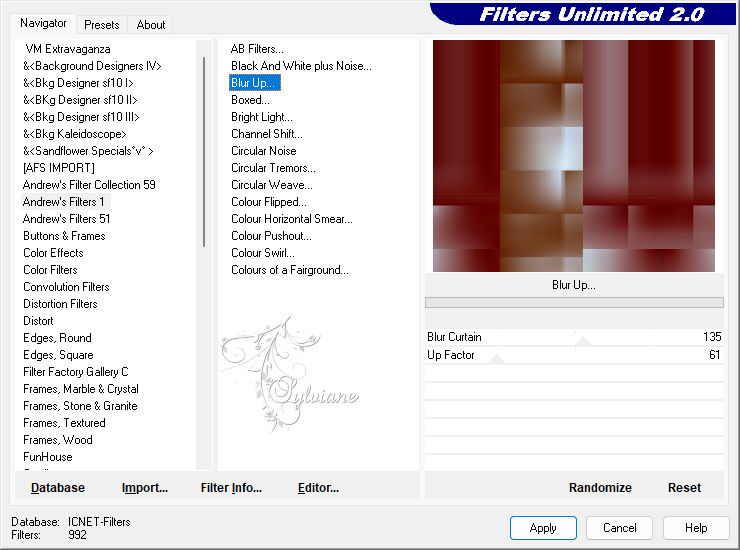The width and height of the screenshot is (740, 550).
Task: Select Buttons & Frames group
Action: coord(64,236)
